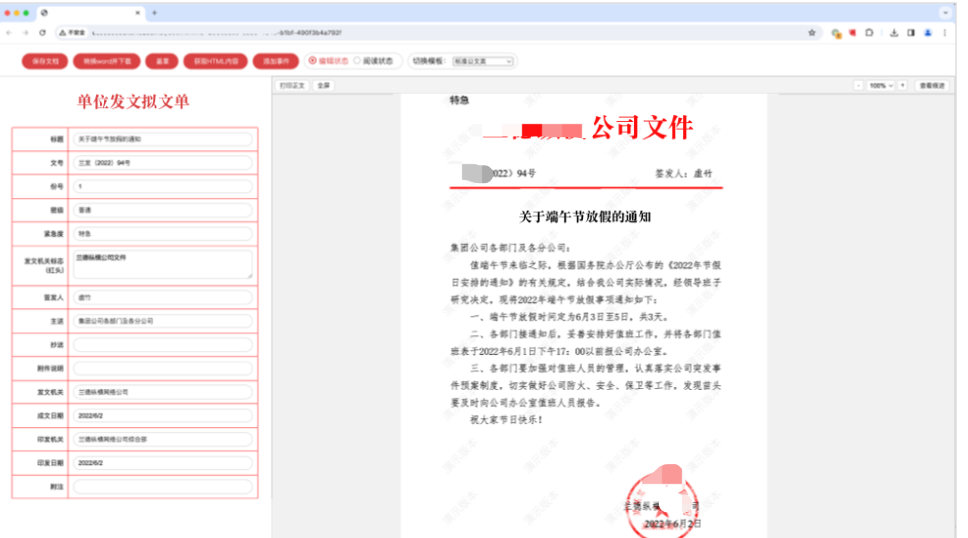
Task: Click the green extension icon with orange badge
Action: (x=836, y=33)
